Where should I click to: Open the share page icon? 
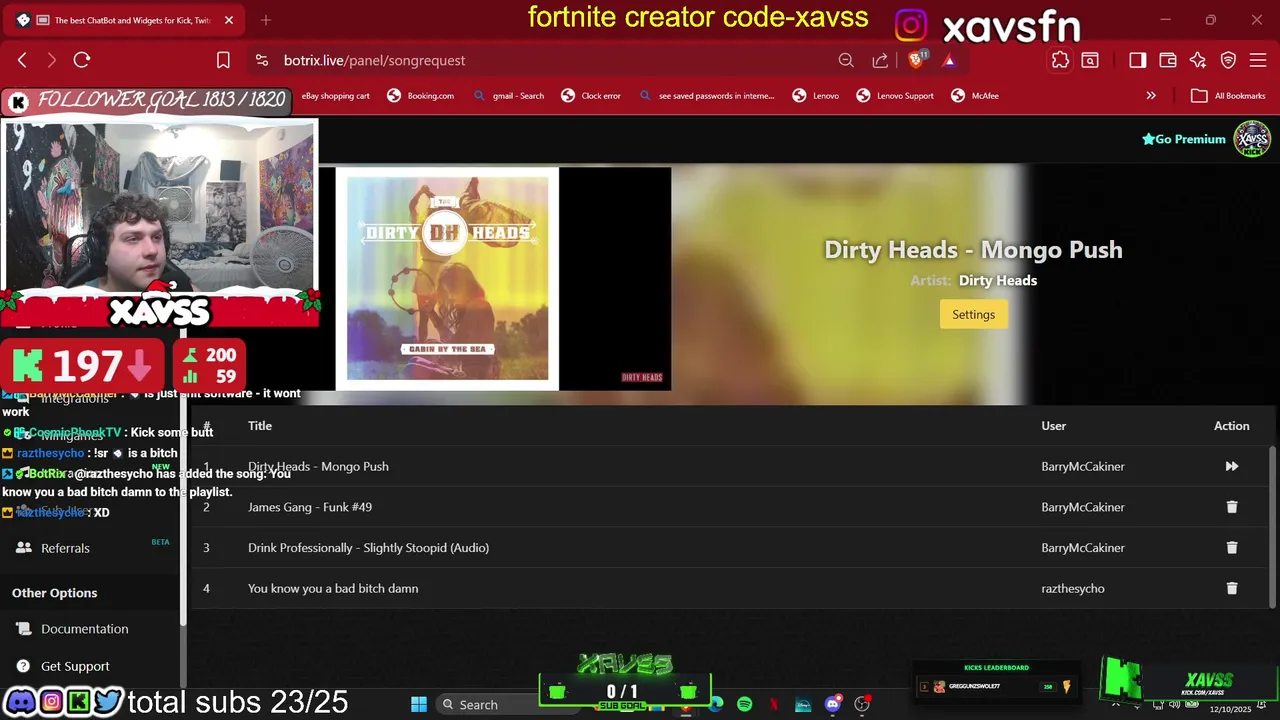[x=880, y=60]
